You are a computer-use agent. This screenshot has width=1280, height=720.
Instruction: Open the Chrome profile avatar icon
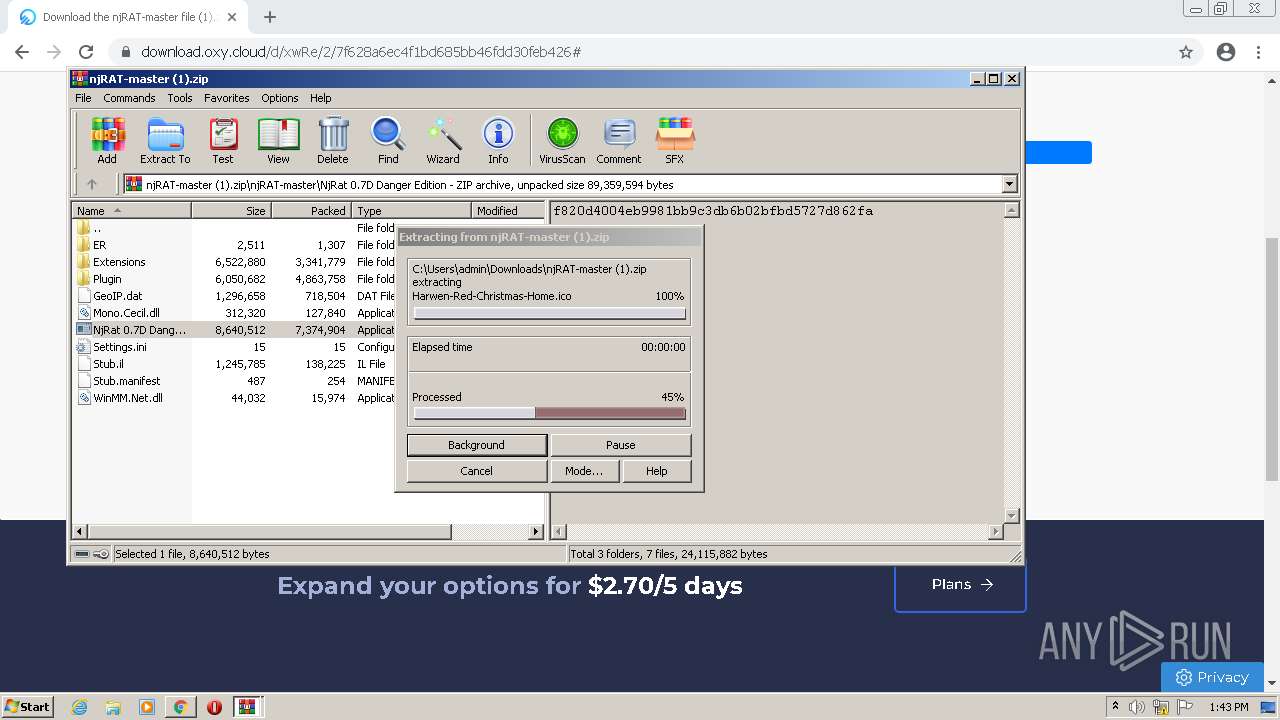(x=1226, y=52)
